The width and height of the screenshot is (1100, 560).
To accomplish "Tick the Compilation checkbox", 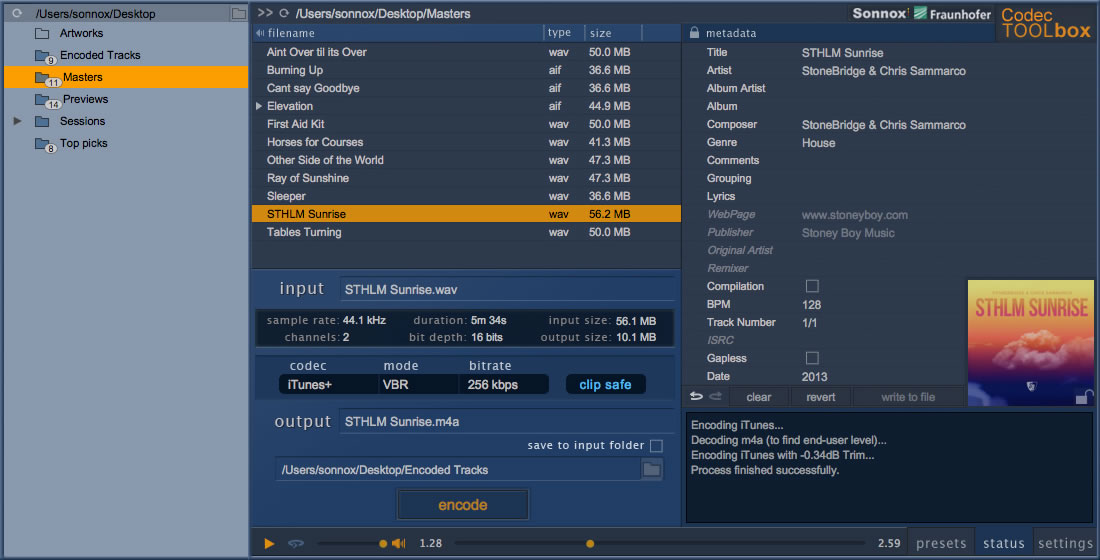I will pos(812,286).
